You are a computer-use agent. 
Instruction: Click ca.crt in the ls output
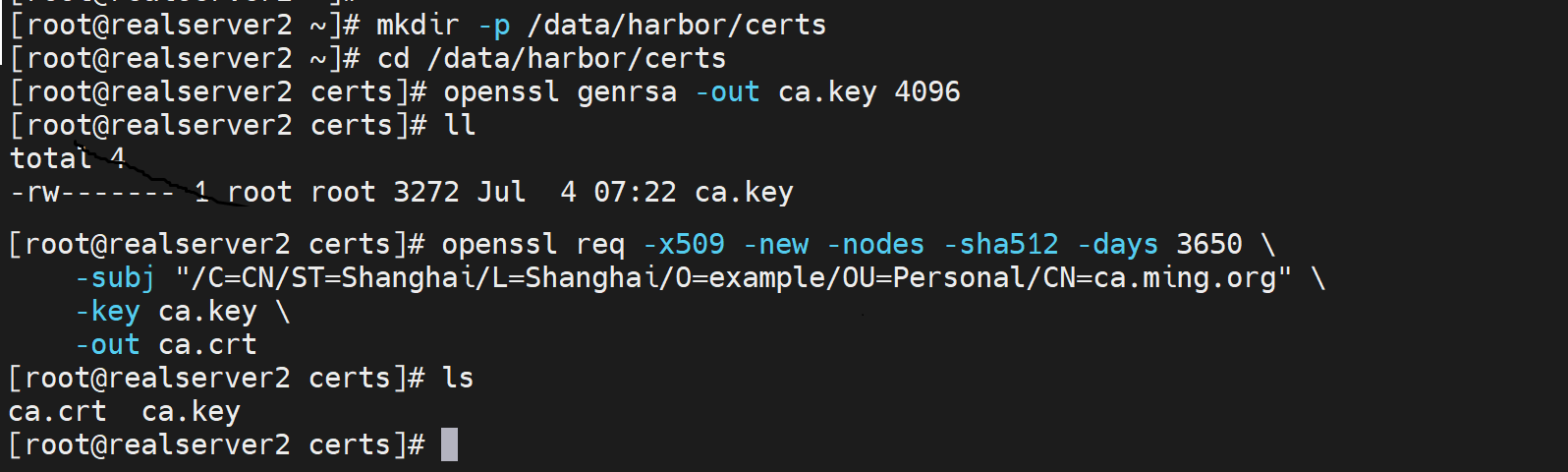(57, 411)
